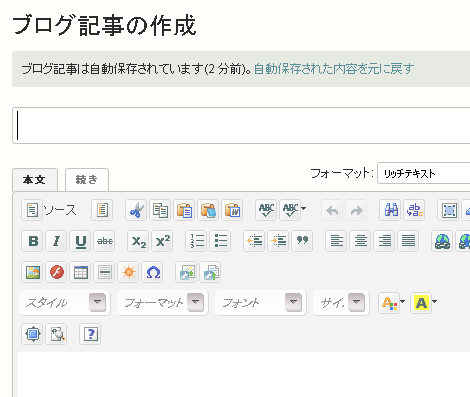Maximize editor icon in bottom row
Image resolution: width=470 pixels, height=397 pixels.
pyautogui.click(x=32, y=334)
